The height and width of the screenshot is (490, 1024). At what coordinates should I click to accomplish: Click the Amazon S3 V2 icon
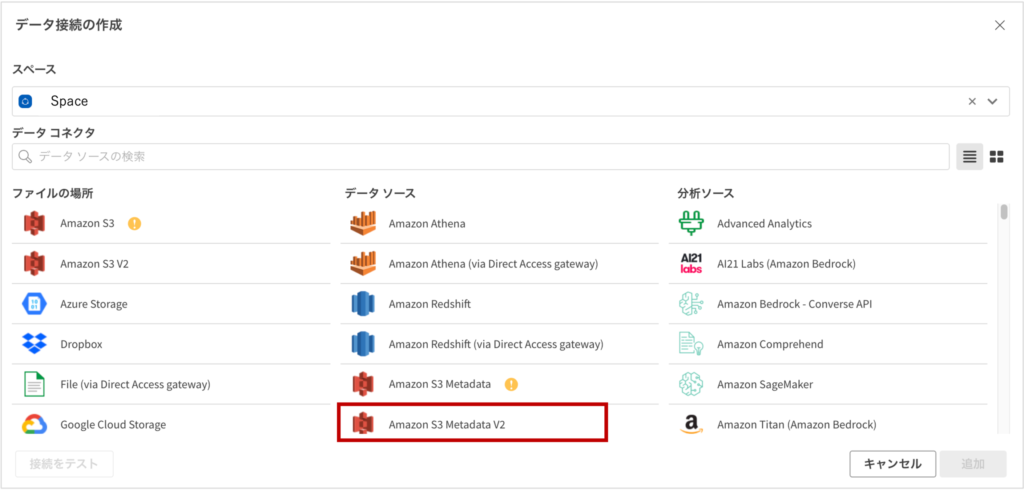pos(34,263)
